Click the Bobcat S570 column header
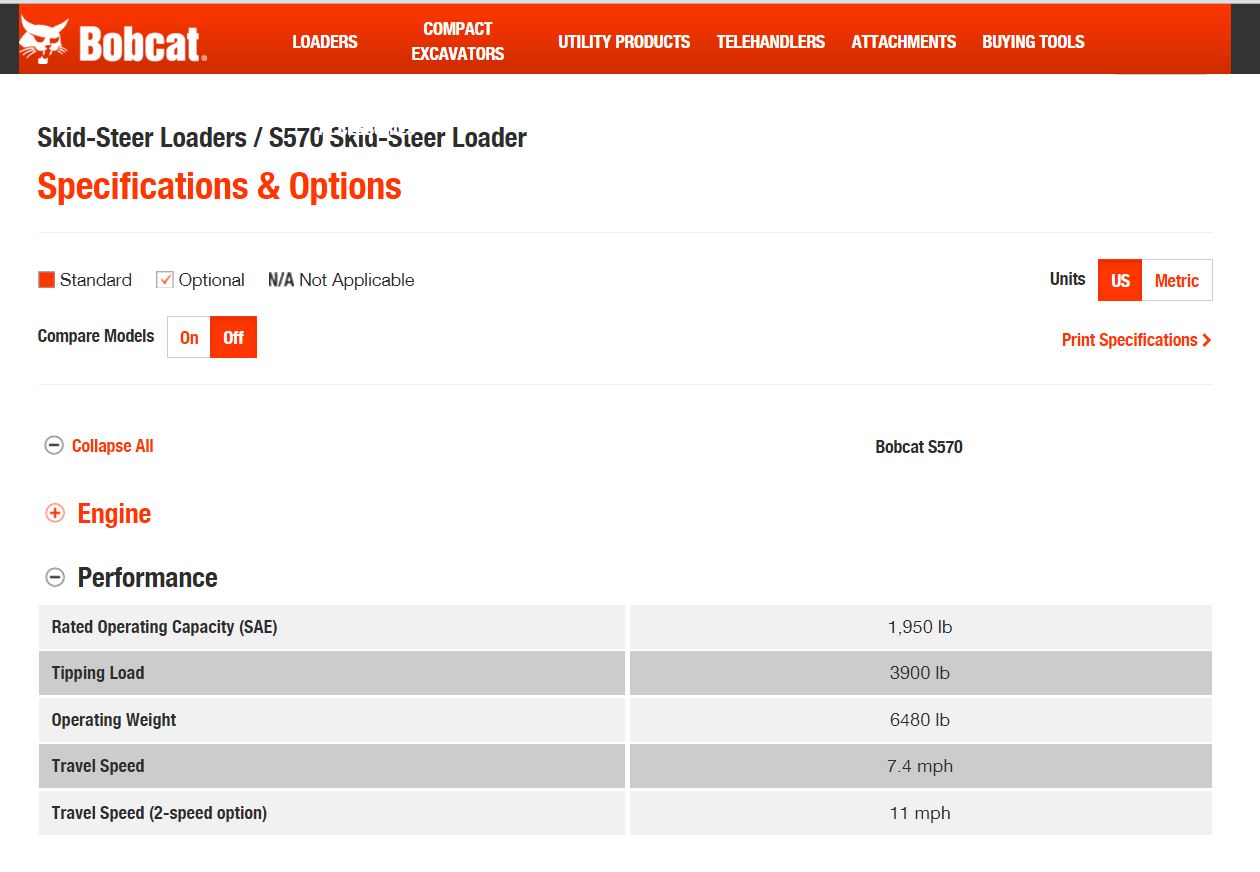Viewport: 1260px width, 872px height. [x=919, y=447]
